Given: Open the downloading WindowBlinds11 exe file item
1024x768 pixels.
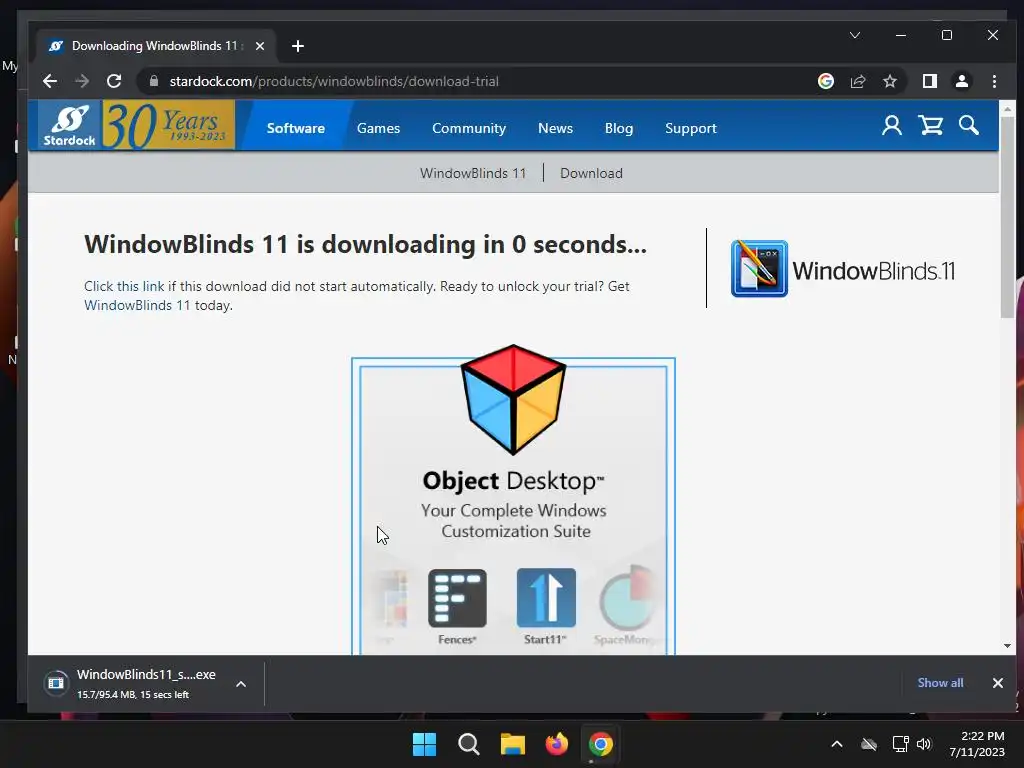Looking at the screenshot, I should point(131,683).
